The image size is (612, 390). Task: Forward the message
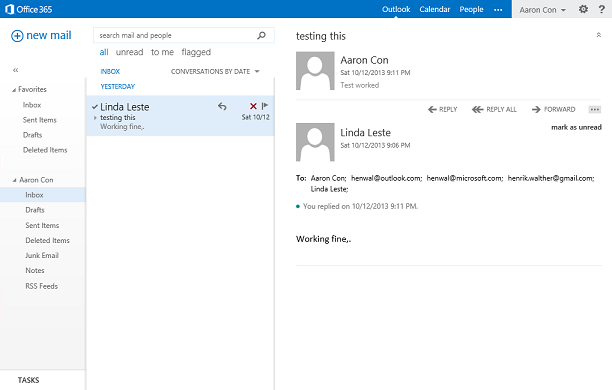pos(553,109)
